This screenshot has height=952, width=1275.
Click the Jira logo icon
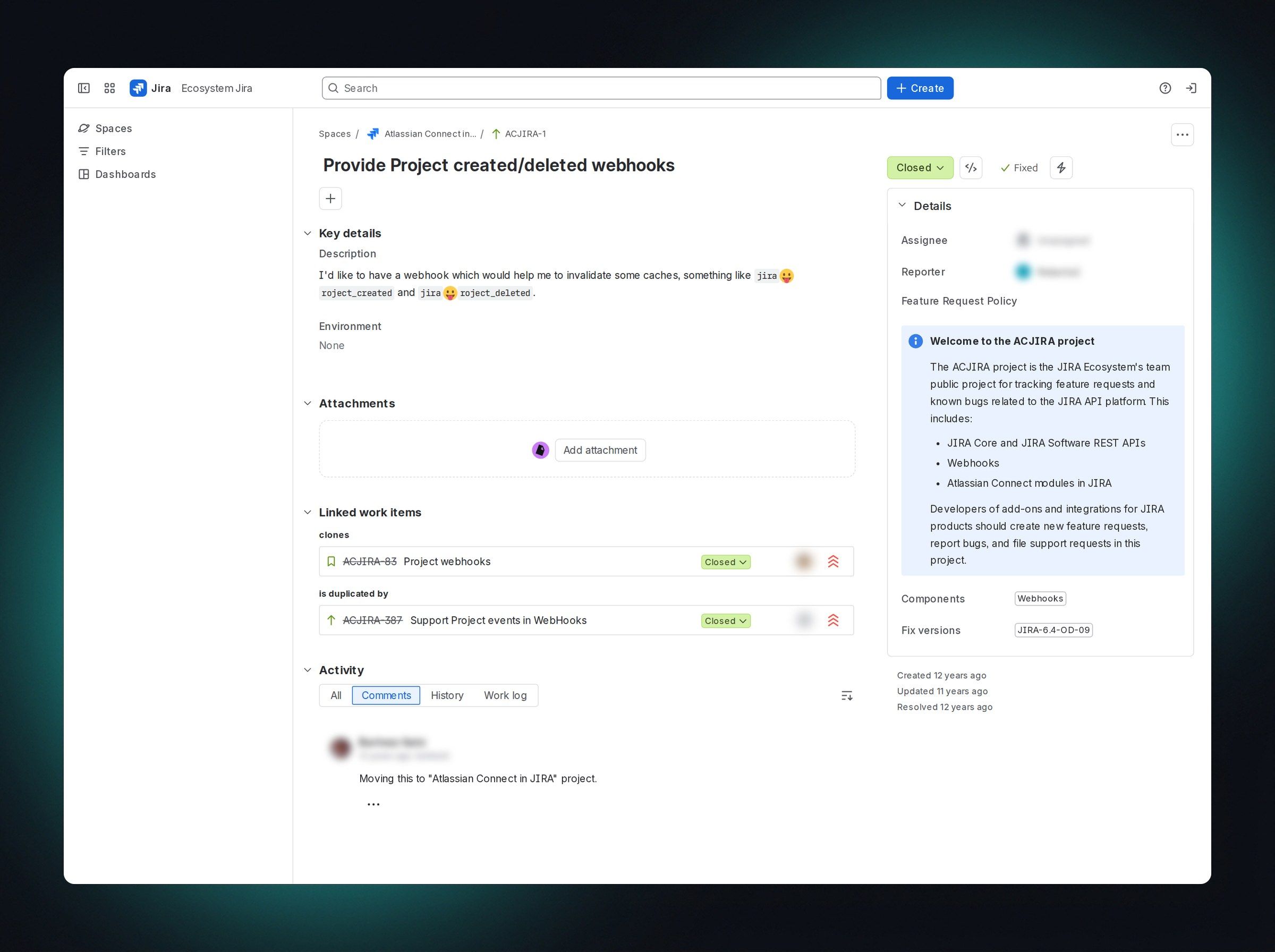point(138,88)
